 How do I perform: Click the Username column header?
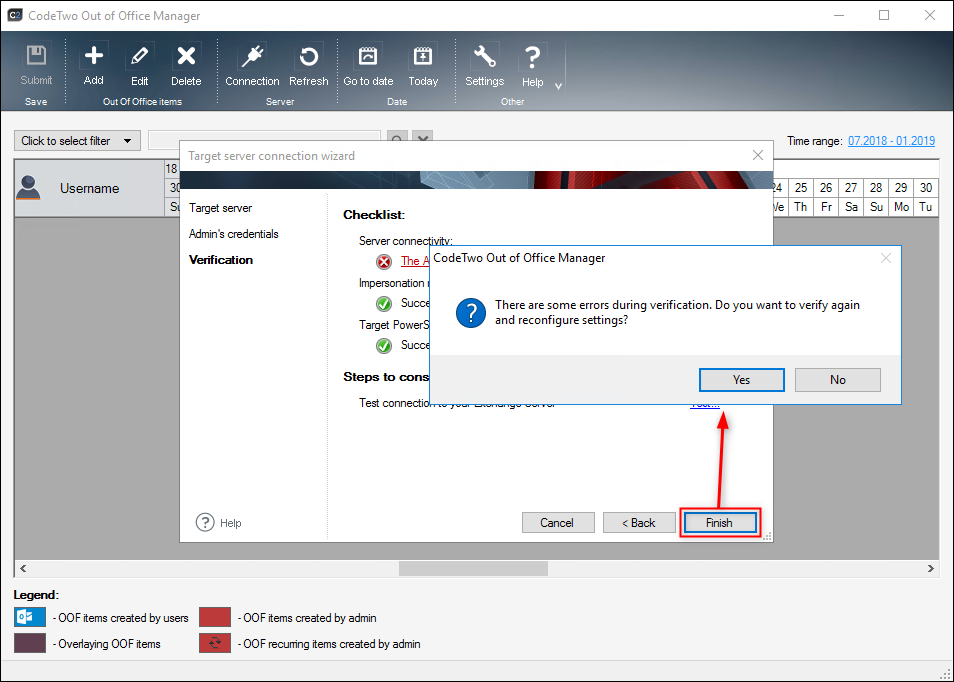[89, 189]
